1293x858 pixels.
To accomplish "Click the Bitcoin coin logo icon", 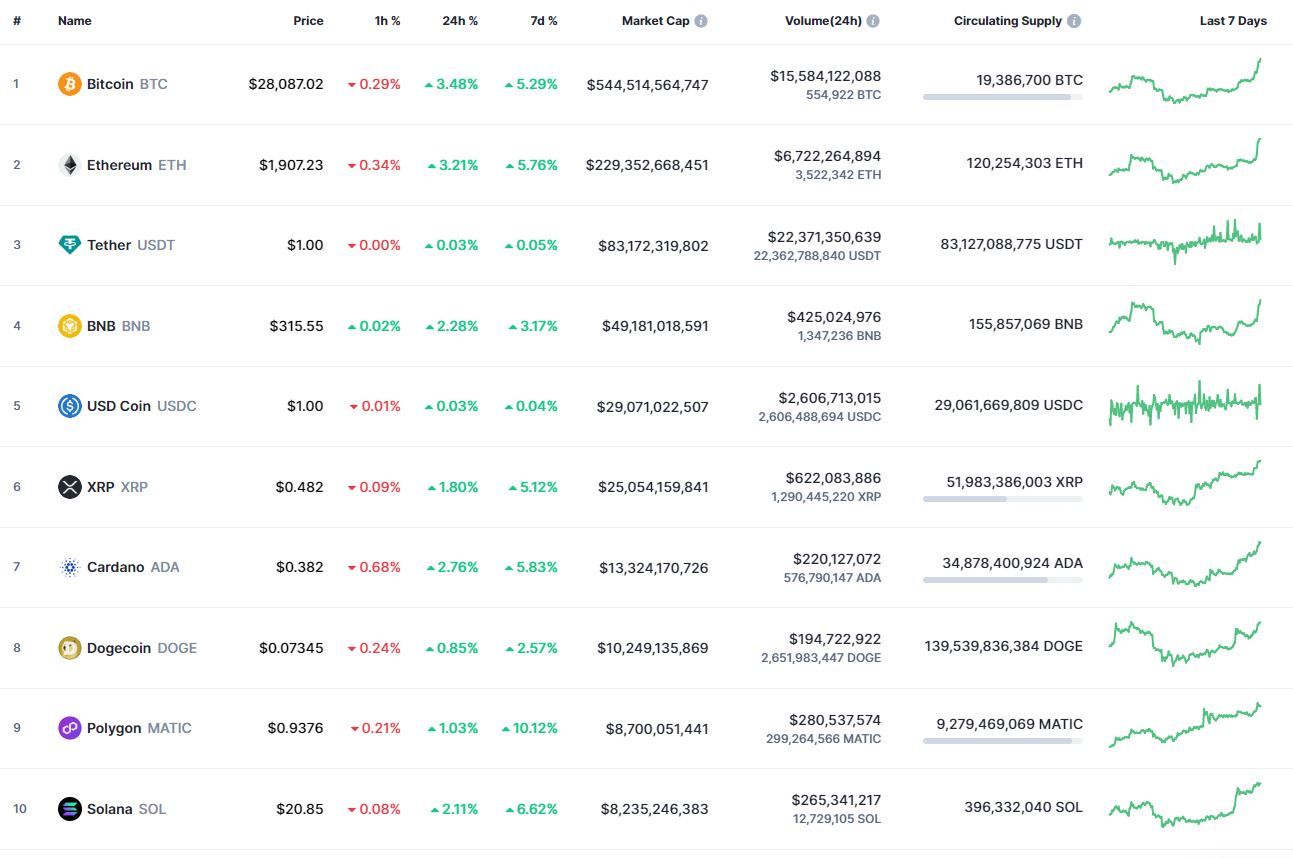I will pyautogui.click(x=69, y=84).
